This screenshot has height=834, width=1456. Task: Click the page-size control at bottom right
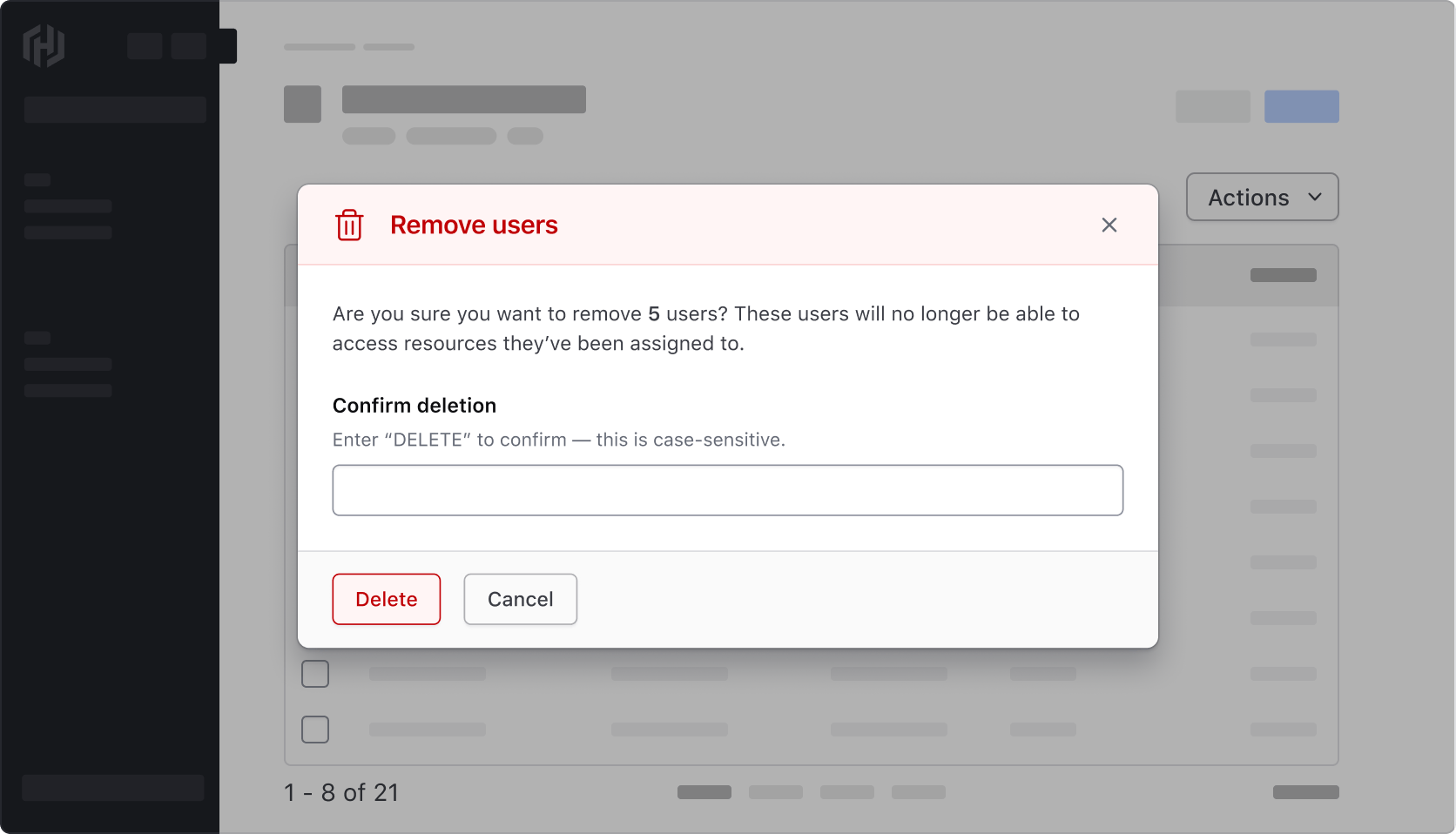(x=1304, y=792)
